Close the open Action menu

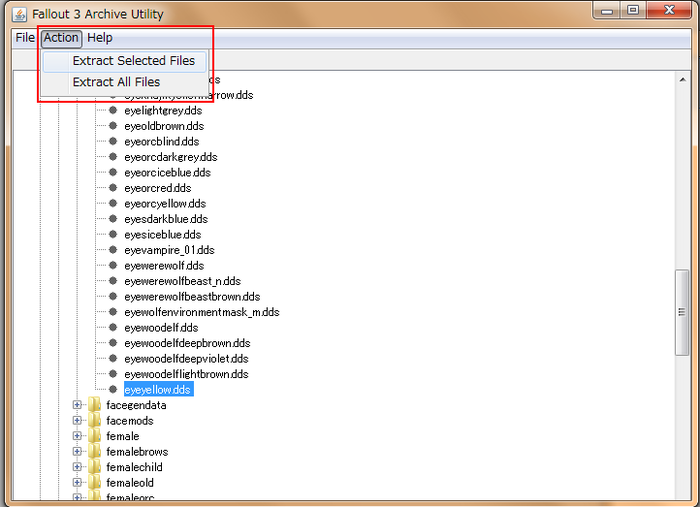click(x=61, y=38)
